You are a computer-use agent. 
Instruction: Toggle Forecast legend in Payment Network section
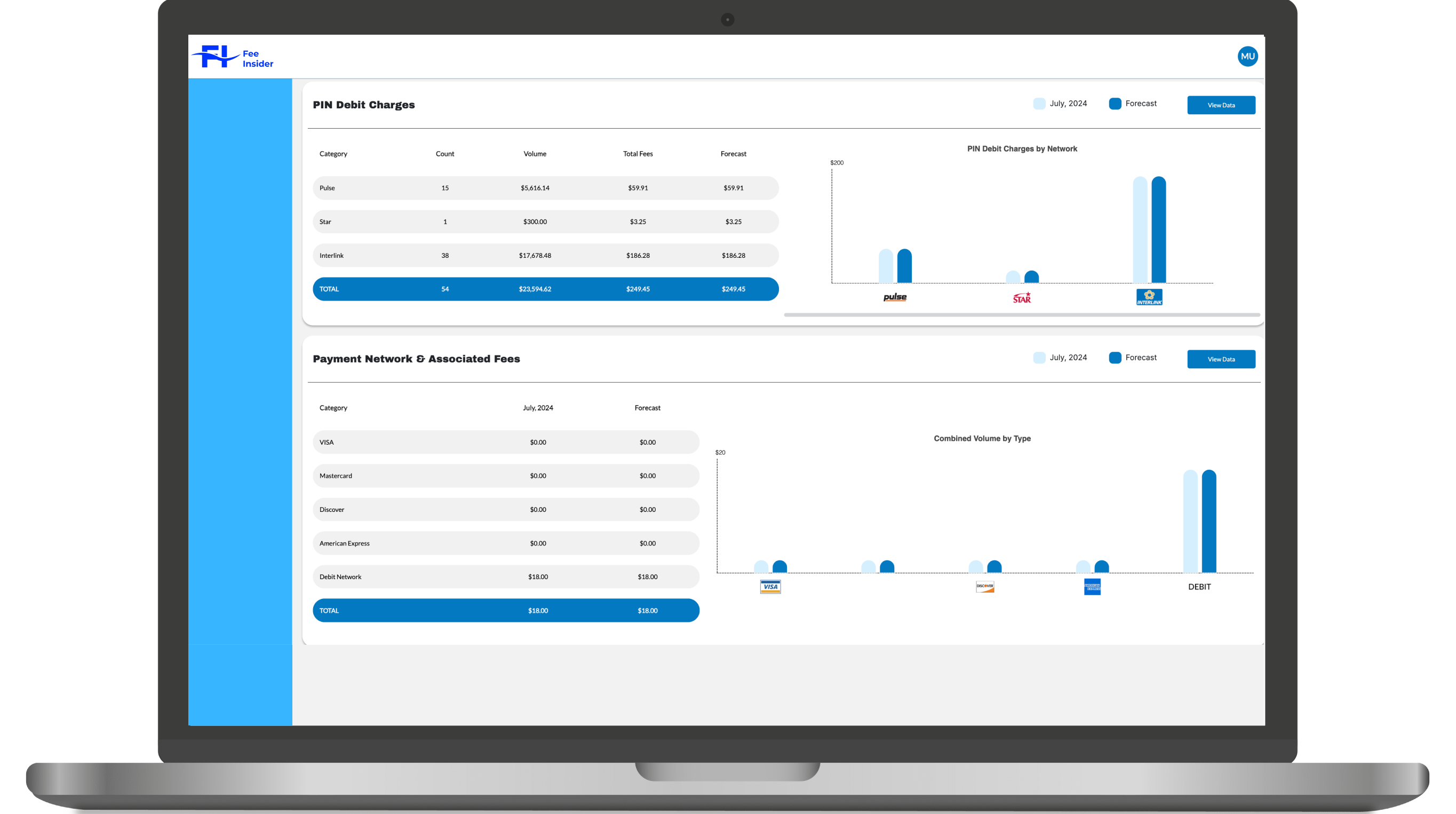click(1133, 358)
